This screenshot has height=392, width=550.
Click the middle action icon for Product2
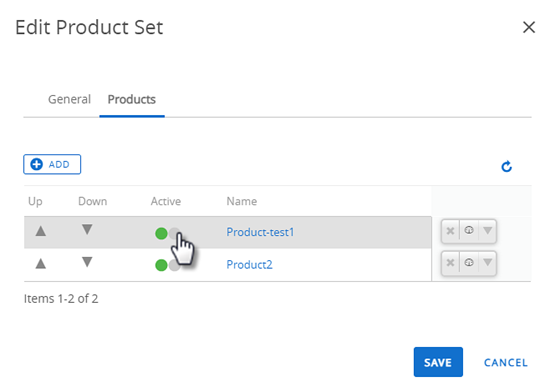tap(469, 263)
